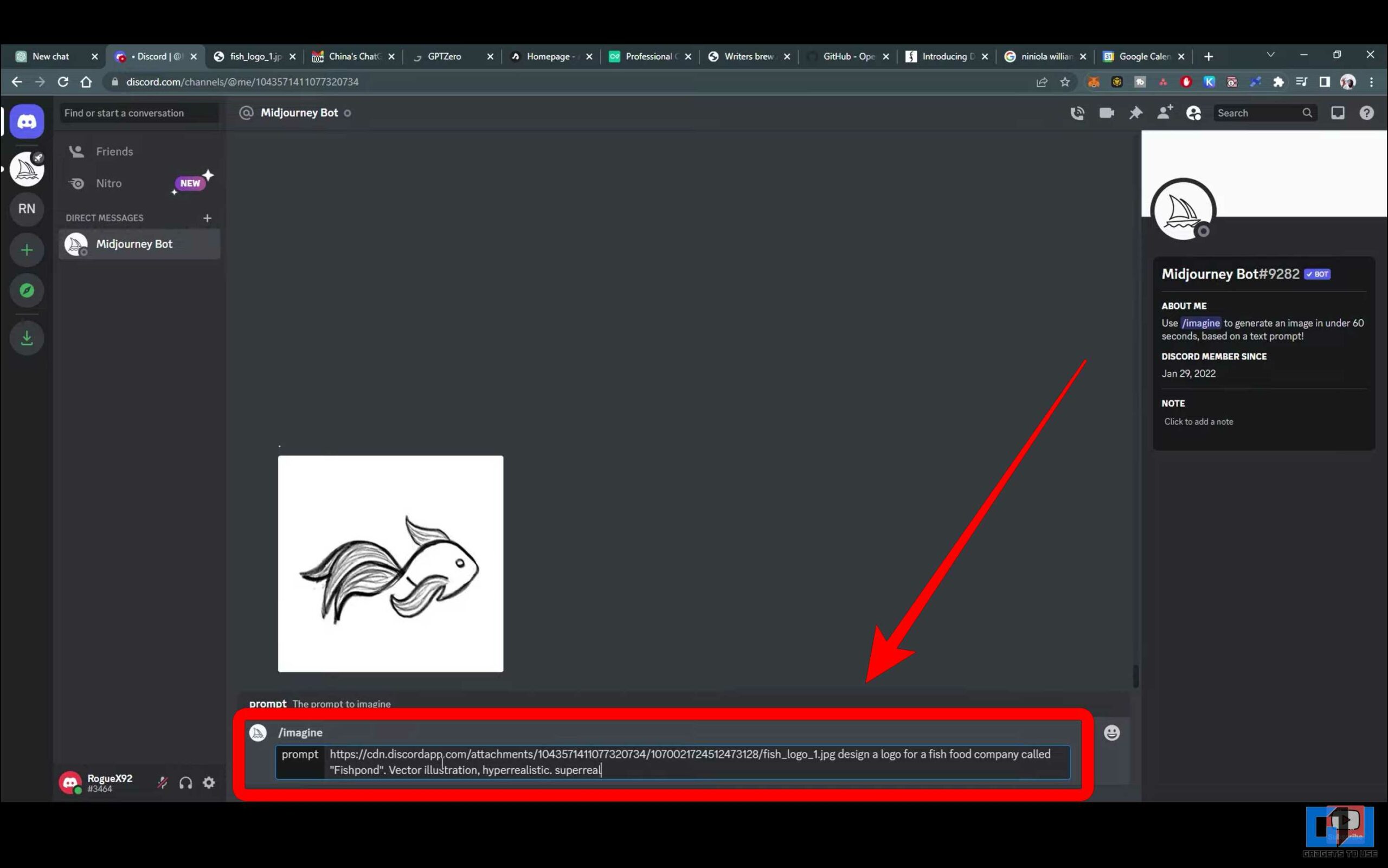The width and height of the screenshot is (1388, 868).
Task: Start a voice call with Midjourney Bot
Action: coord(1077,113)
